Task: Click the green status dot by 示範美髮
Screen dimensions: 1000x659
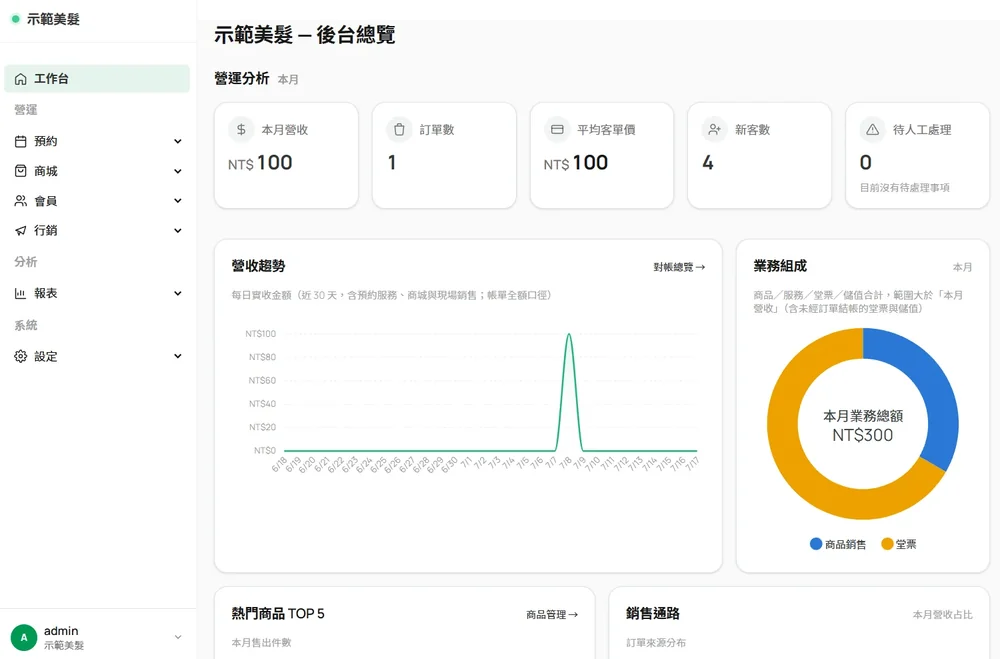Action: coord(15,19)
